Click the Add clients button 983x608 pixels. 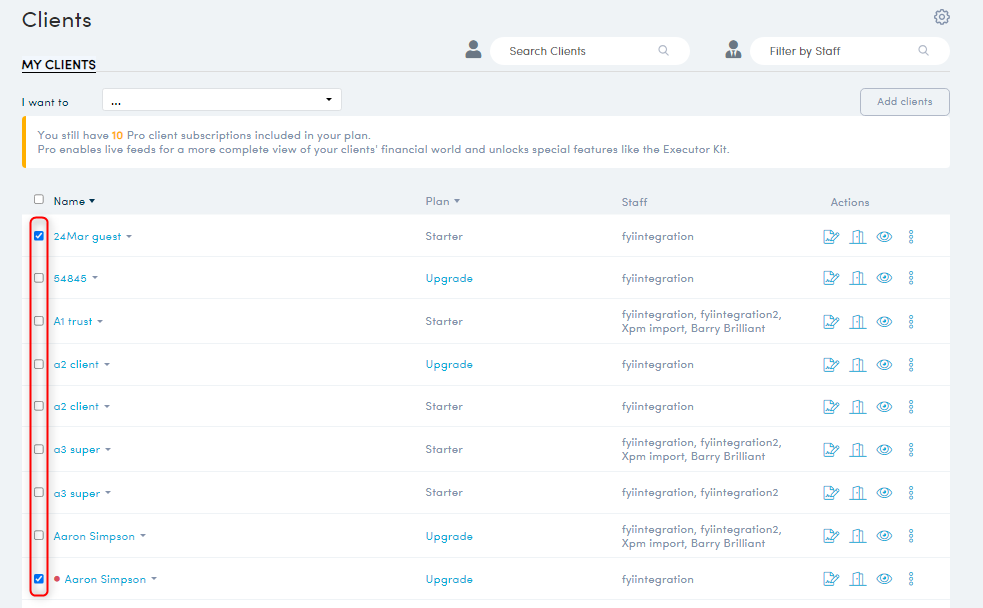(905, 102)
